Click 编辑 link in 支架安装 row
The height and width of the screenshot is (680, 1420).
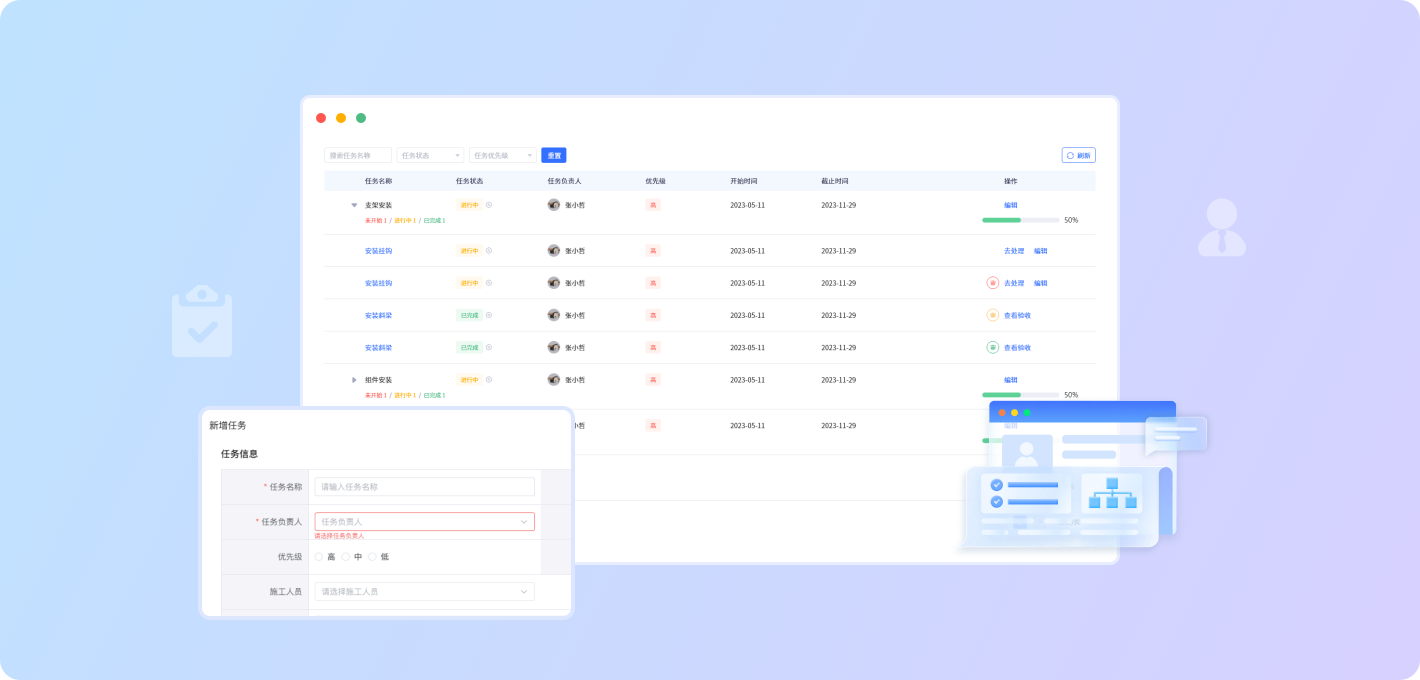coord(1010,205)
